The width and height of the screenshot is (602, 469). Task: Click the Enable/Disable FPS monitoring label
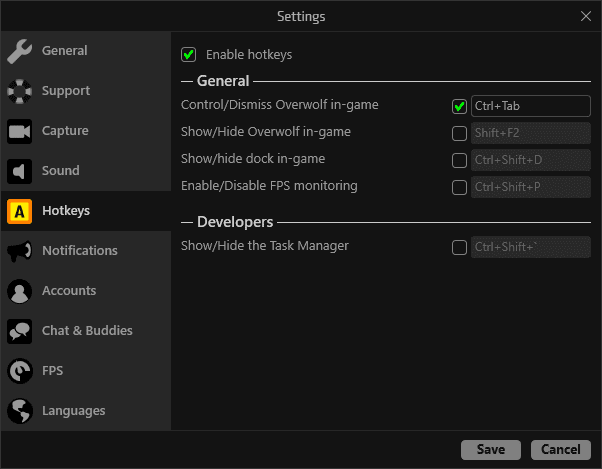[x=269, y=186]
